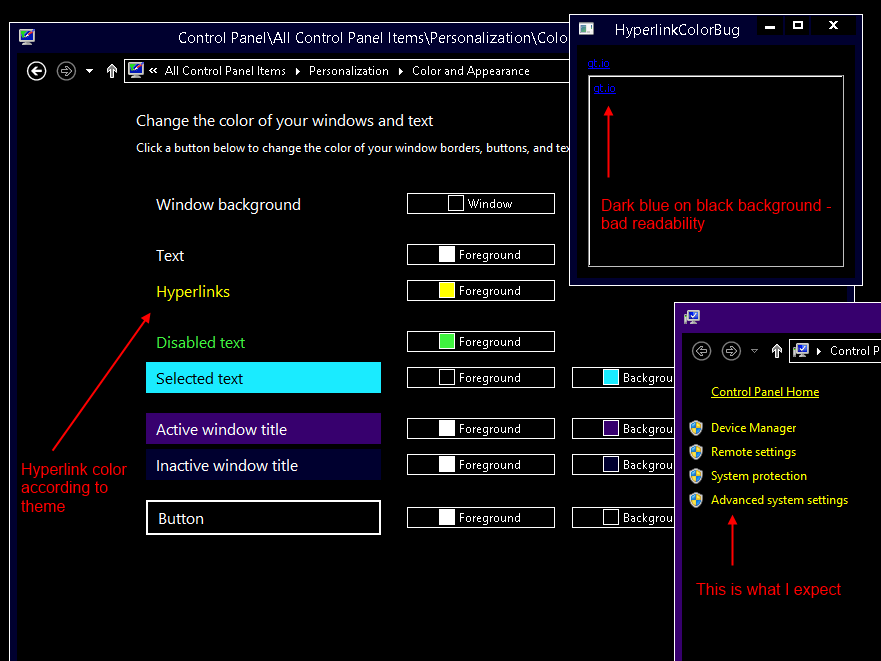This screenshot has width=881, height=661.
Task: Click the Active window title preview bar
Action: pos(264,429)
